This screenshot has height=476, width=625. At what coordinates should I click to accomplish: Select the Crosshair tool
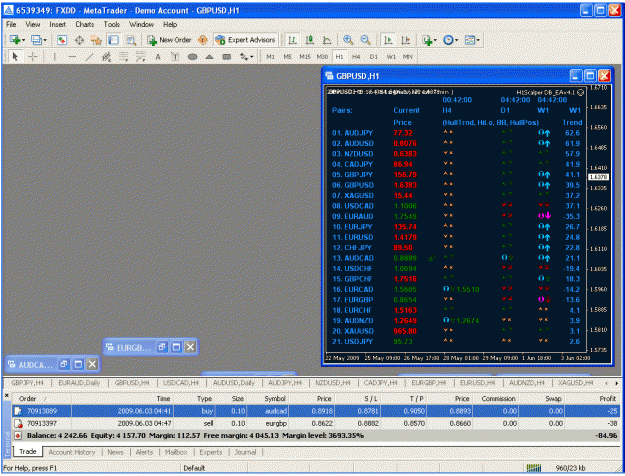[33, 57]
